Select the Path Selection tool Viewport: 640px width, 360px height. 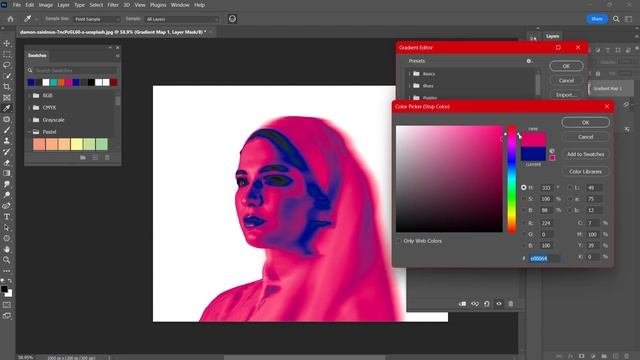(x=7, y=228)
